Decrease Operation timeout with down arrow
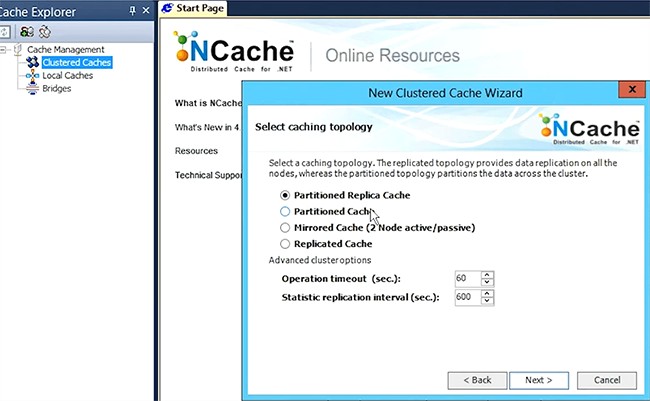Viewport: 650px width, 401px height. (x=487, y=282)
